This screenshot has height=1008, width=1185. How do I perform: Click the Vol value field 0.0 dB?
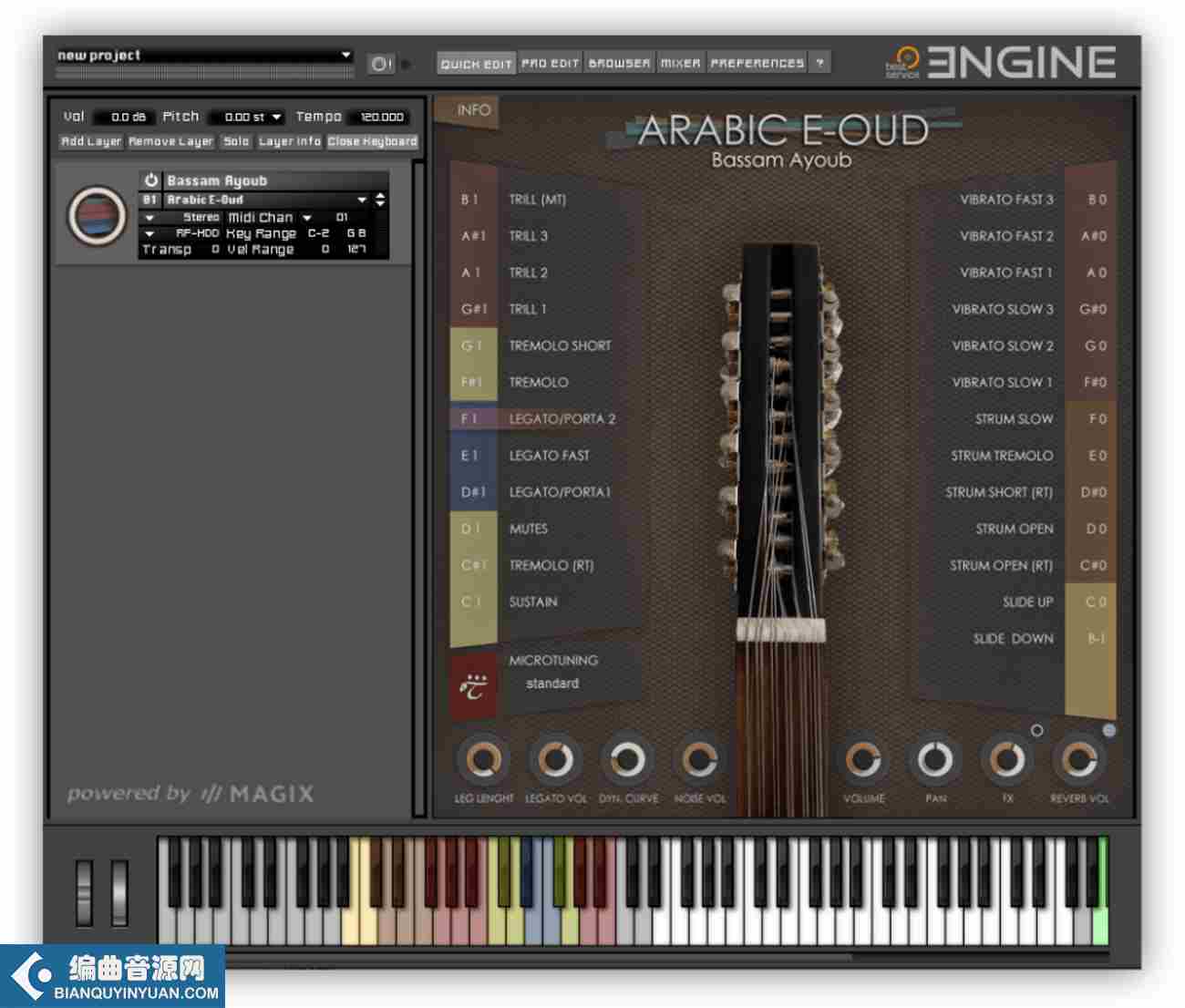coord(124,117)
